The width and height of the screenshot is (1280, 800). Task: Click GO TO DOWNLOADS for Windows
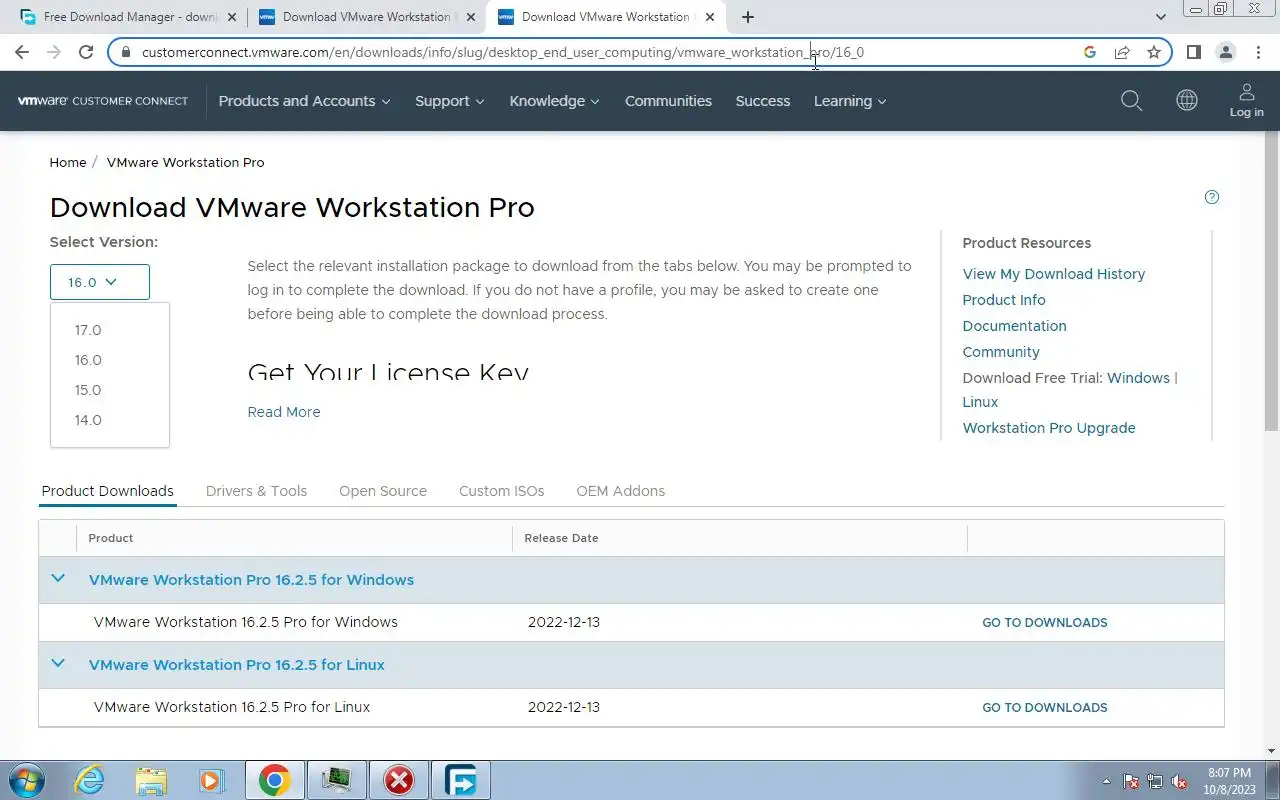tap(1045, 622)
